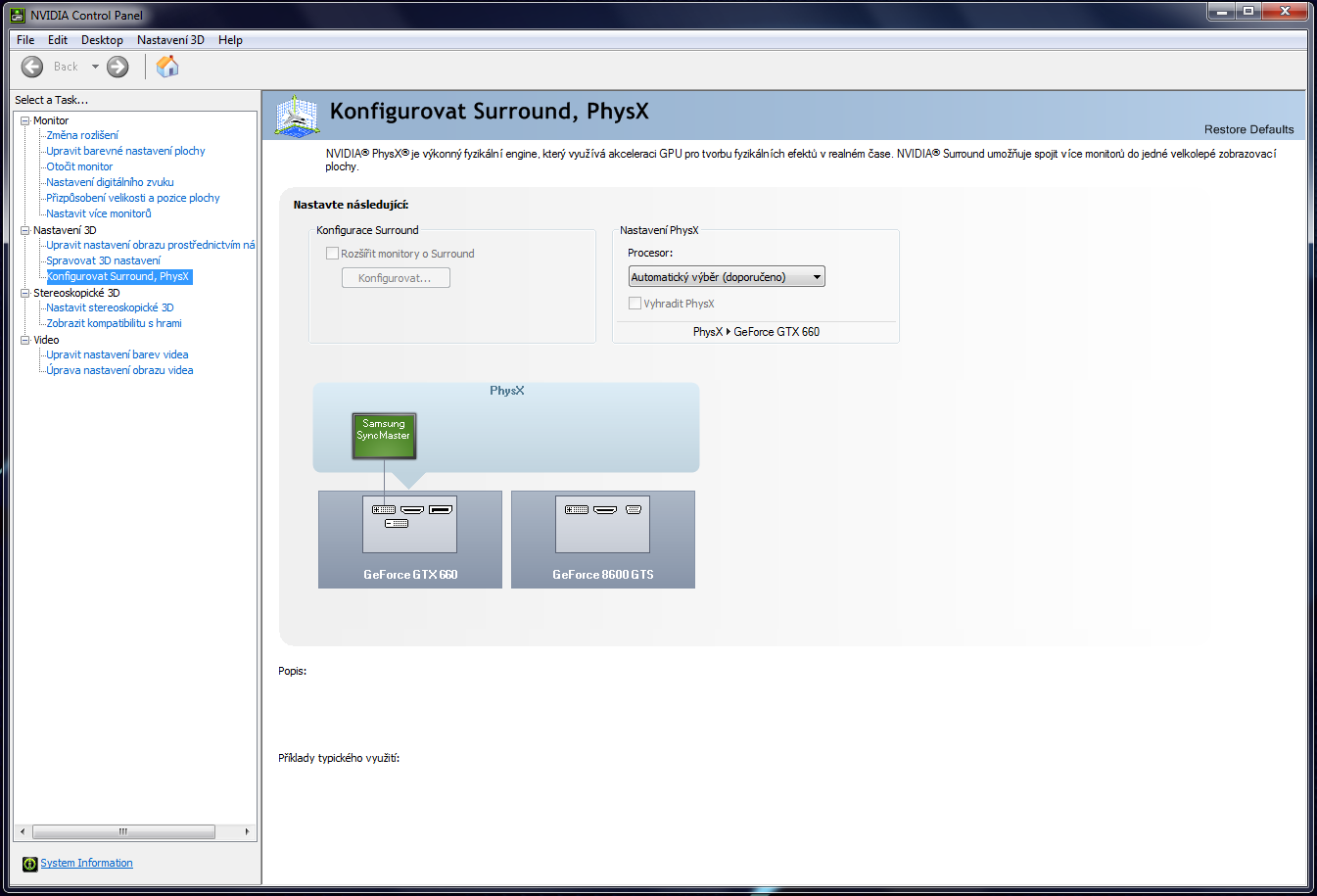This screenshot has width=1317, height=896.
Task: Click the Back text label in toolbar
Action: coord(66,67)
